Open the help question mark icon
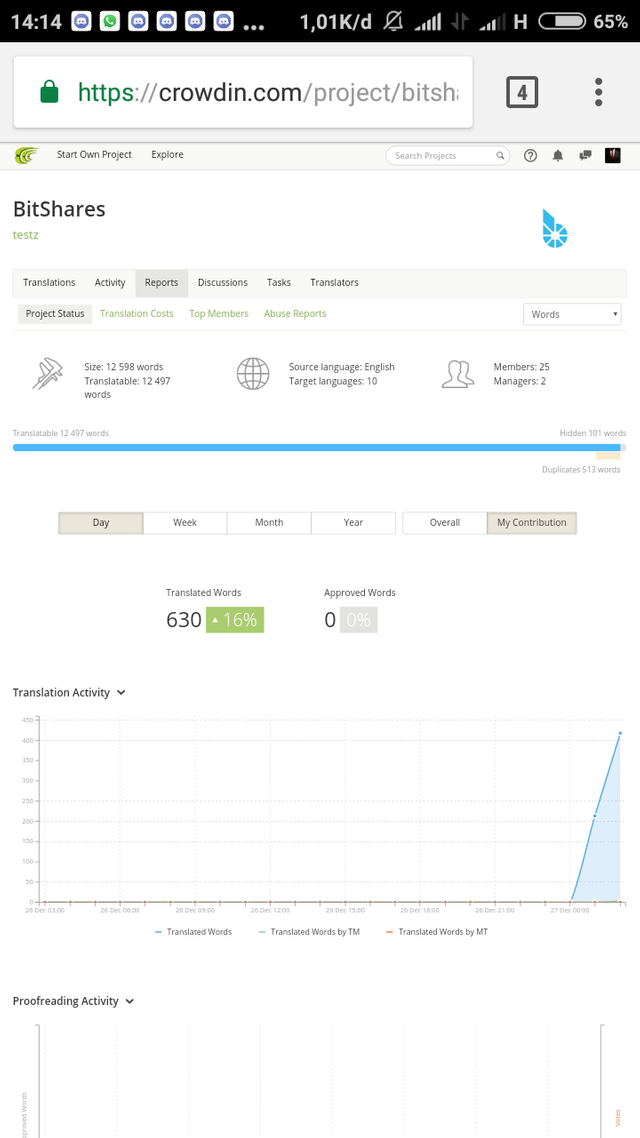 tap(530, 155)
